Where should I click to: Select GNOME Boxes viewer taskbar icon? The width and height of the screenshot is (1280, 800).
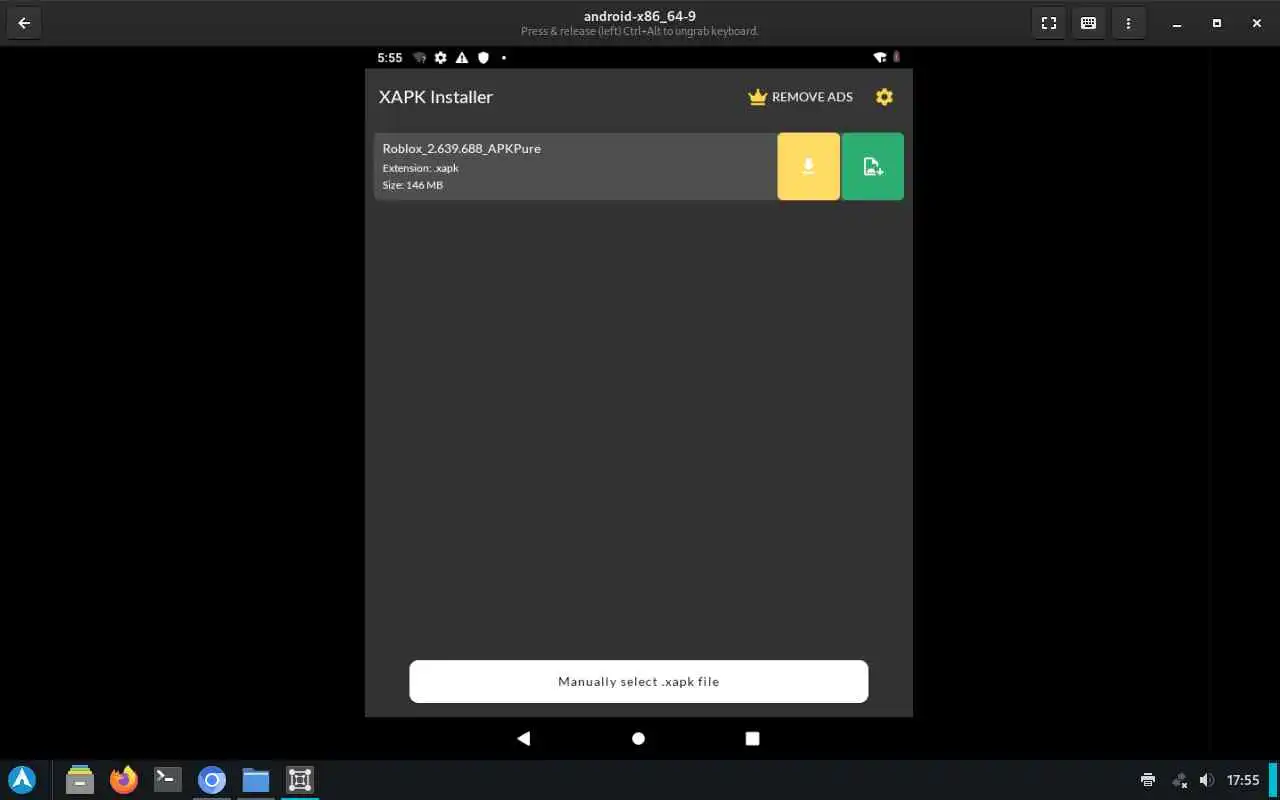(x=300, y=779)
